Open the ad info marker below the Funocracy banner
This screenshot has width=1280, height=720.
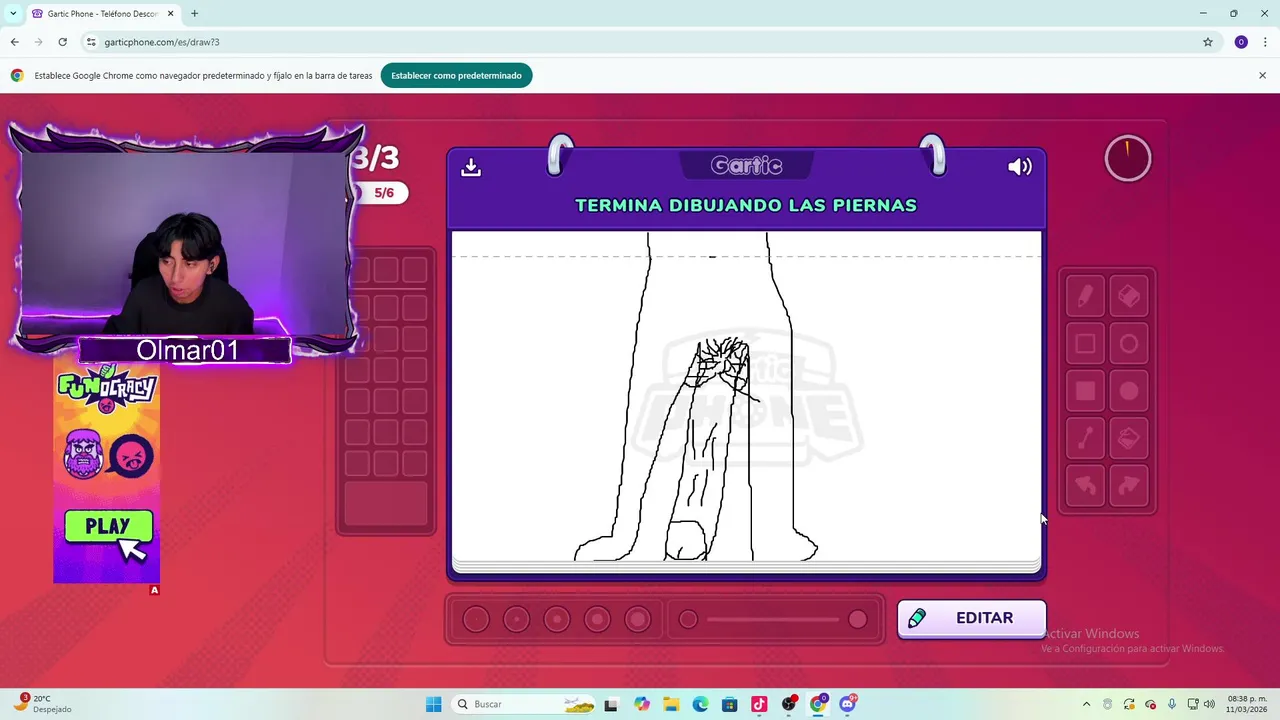pos(154,590)
